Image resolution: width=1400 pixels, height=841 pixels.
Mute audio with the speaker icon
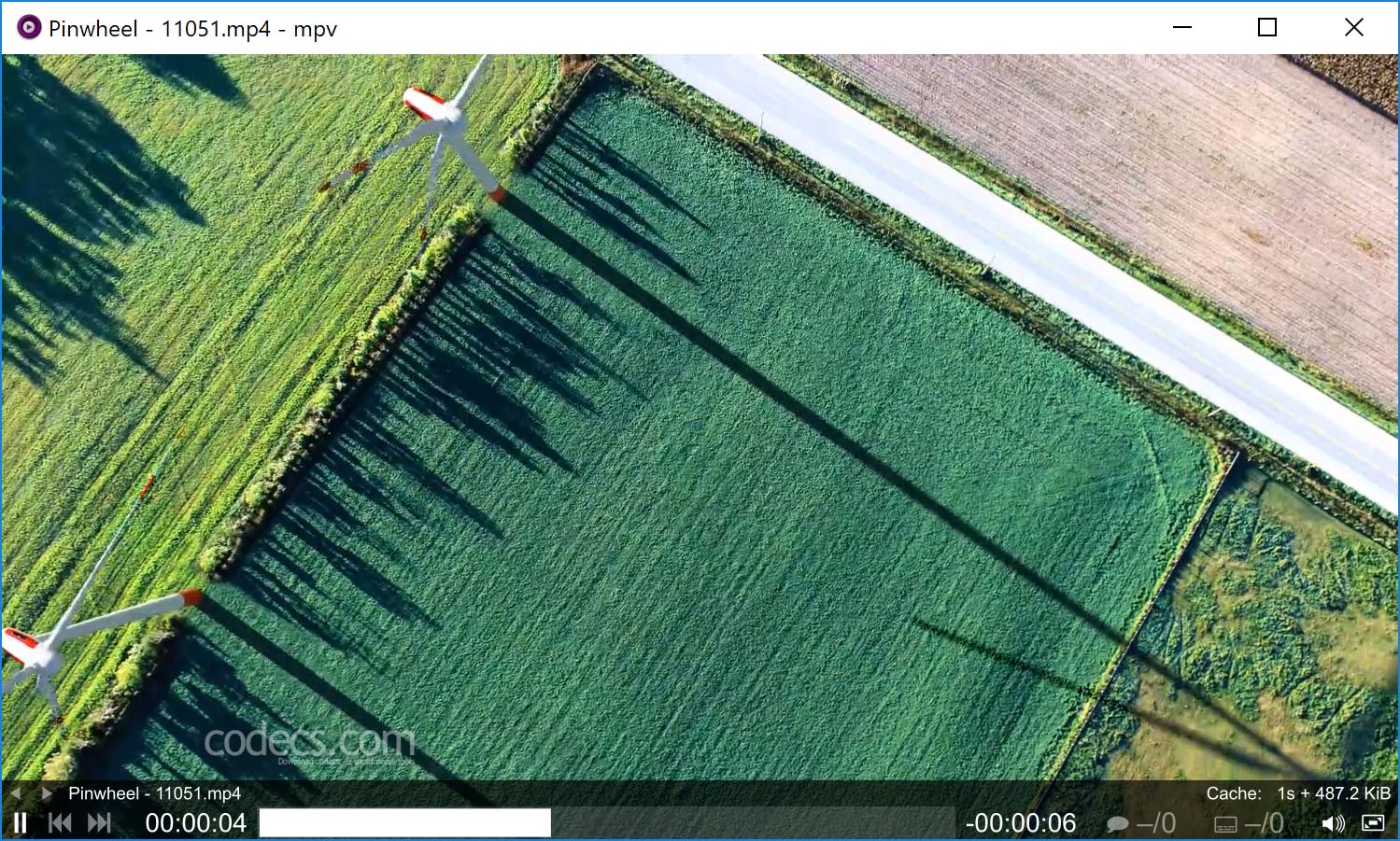pyautogui.click(x=1333, y=823)
